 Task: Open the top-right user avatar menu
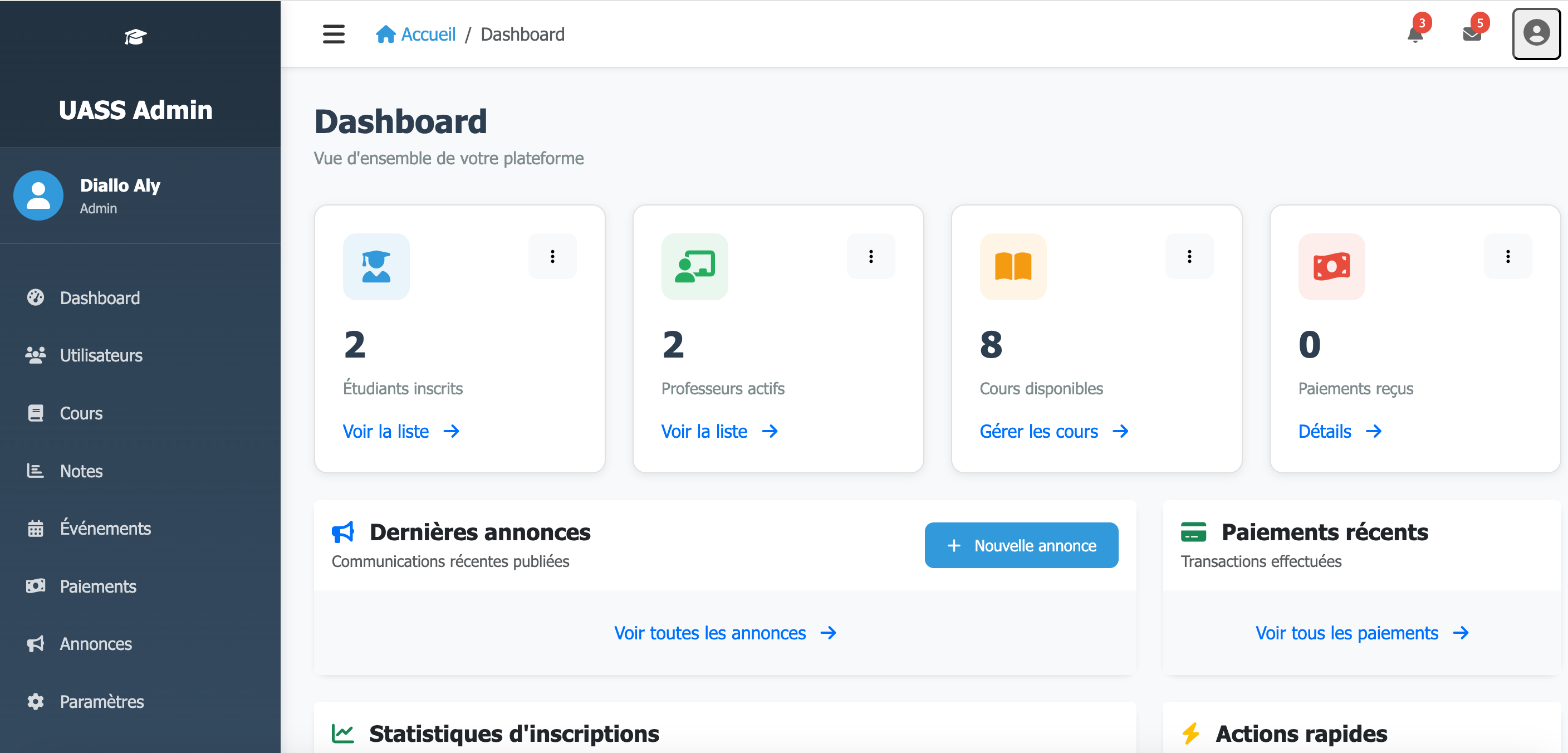1536,34
